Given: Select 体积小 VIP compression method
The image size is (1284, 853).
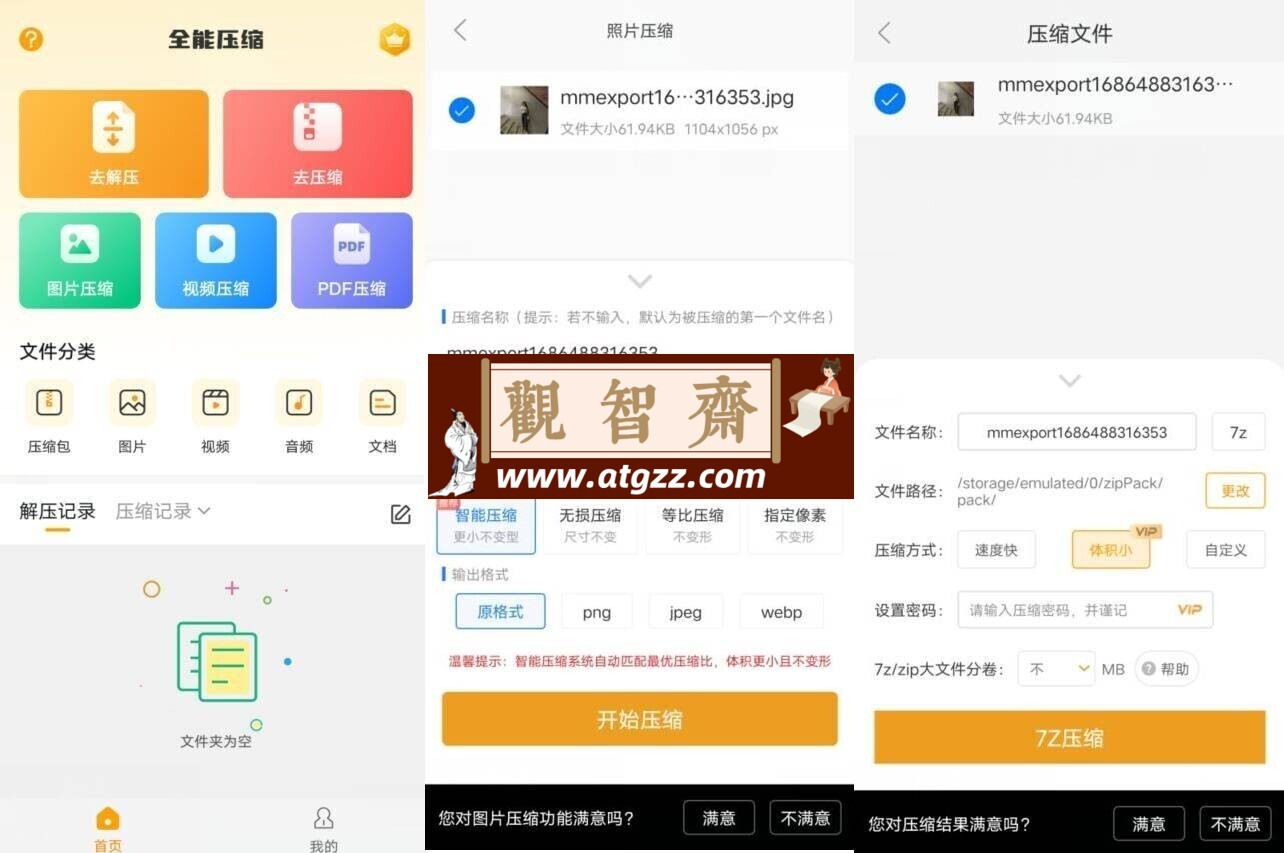Looking at the screenshot, I should click(x=1111, y=550).
